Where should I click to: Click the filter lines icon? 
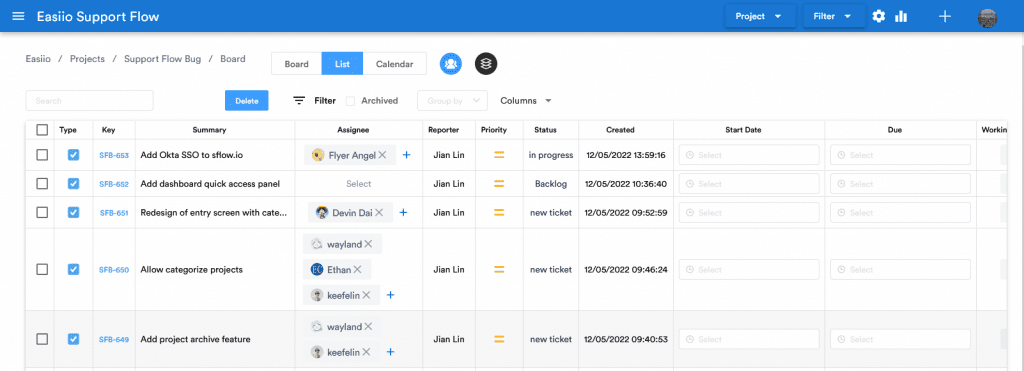[x=299, y=101]
